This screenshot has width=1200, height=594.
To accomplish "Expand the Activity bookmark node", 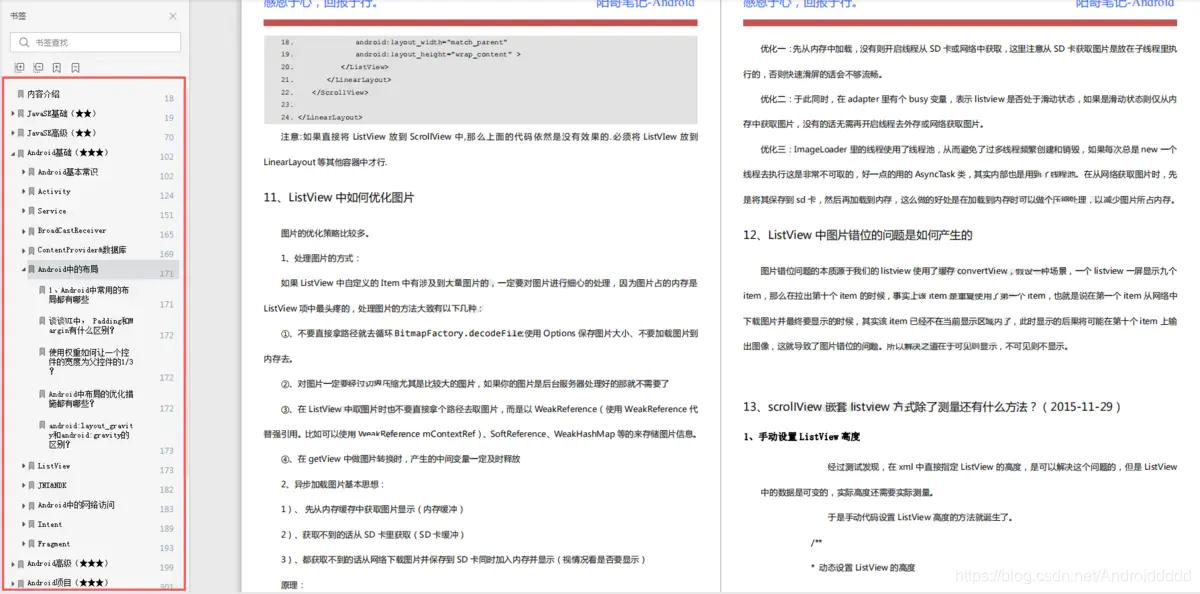I will 22,191.
